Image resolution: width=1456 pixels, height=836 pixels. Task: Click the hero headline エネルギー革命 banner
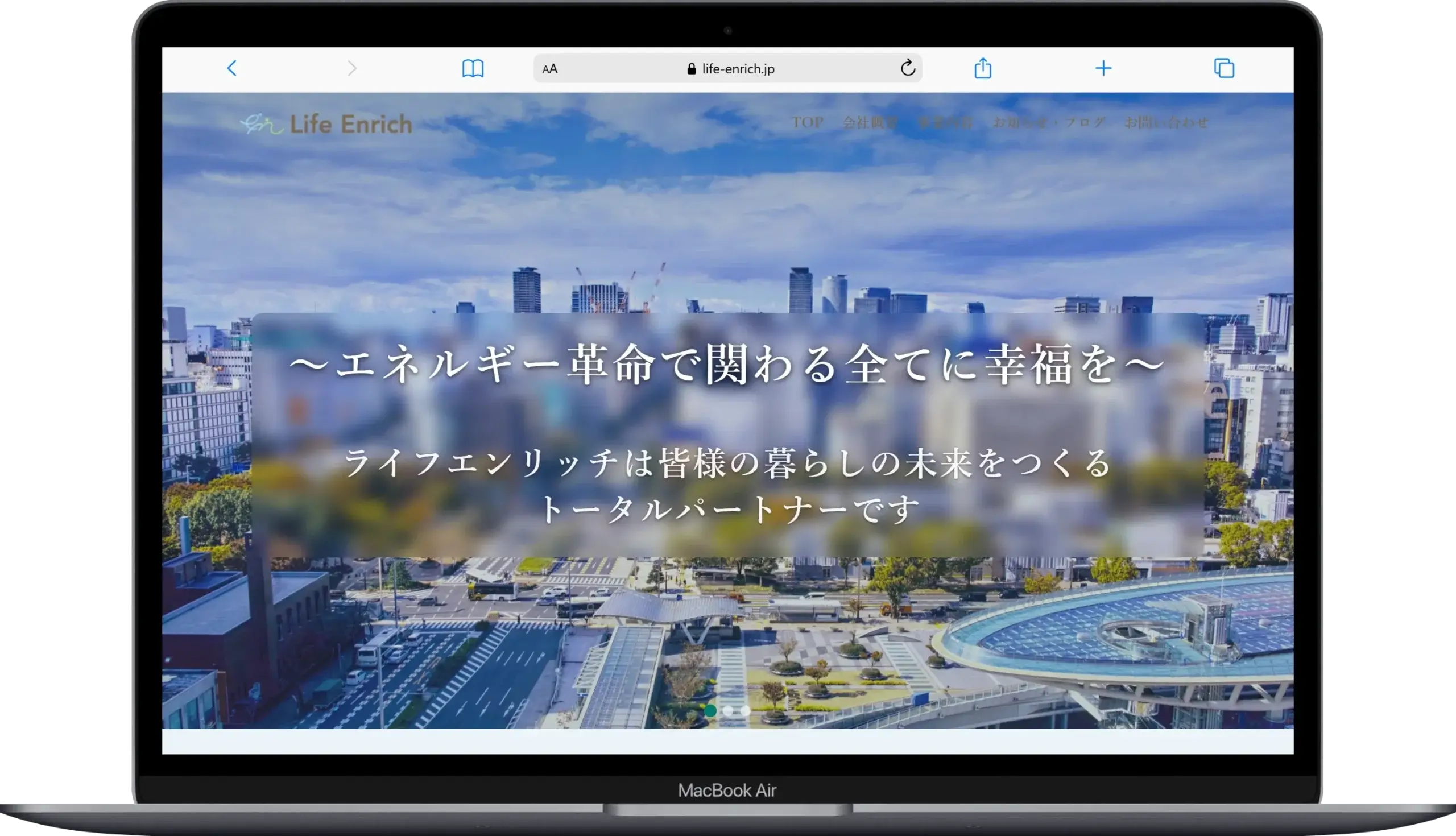pyautogui.click(x=727, y=366)
